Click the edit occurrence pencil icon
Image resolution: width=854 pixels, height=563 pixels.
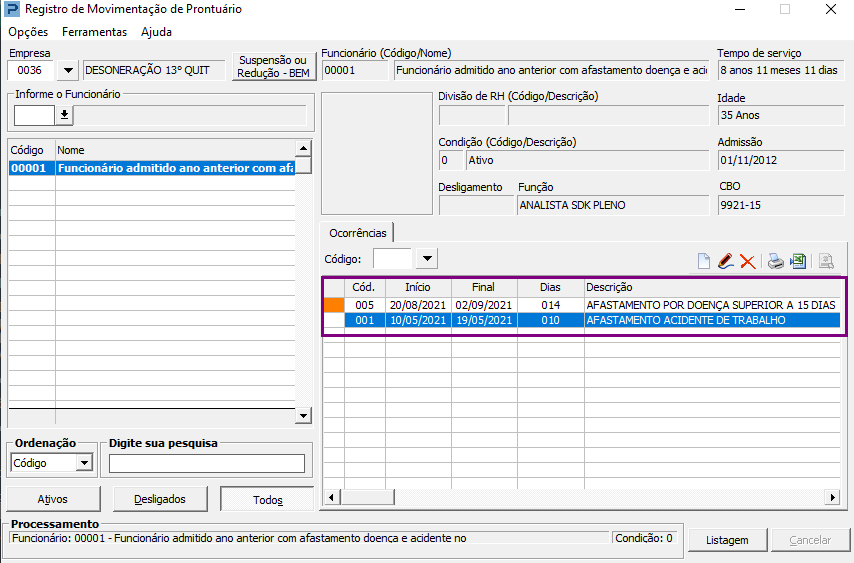pos(725,261)
